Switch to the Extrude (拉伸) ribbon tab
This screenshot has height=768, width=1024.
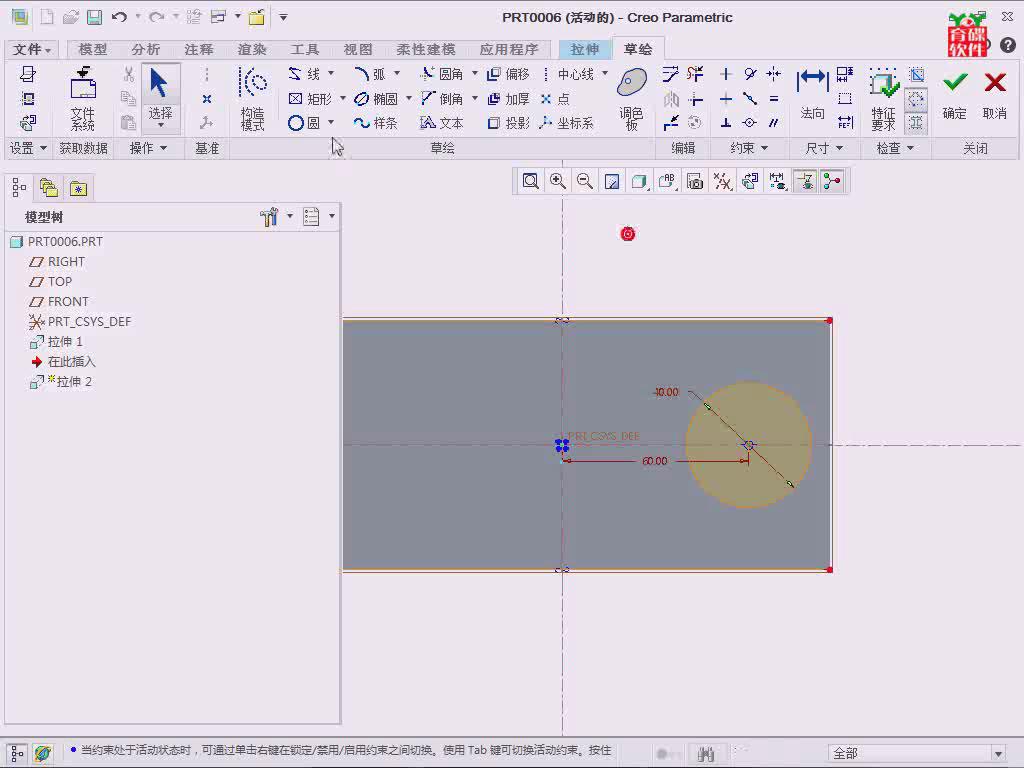(x=584, y=50)
